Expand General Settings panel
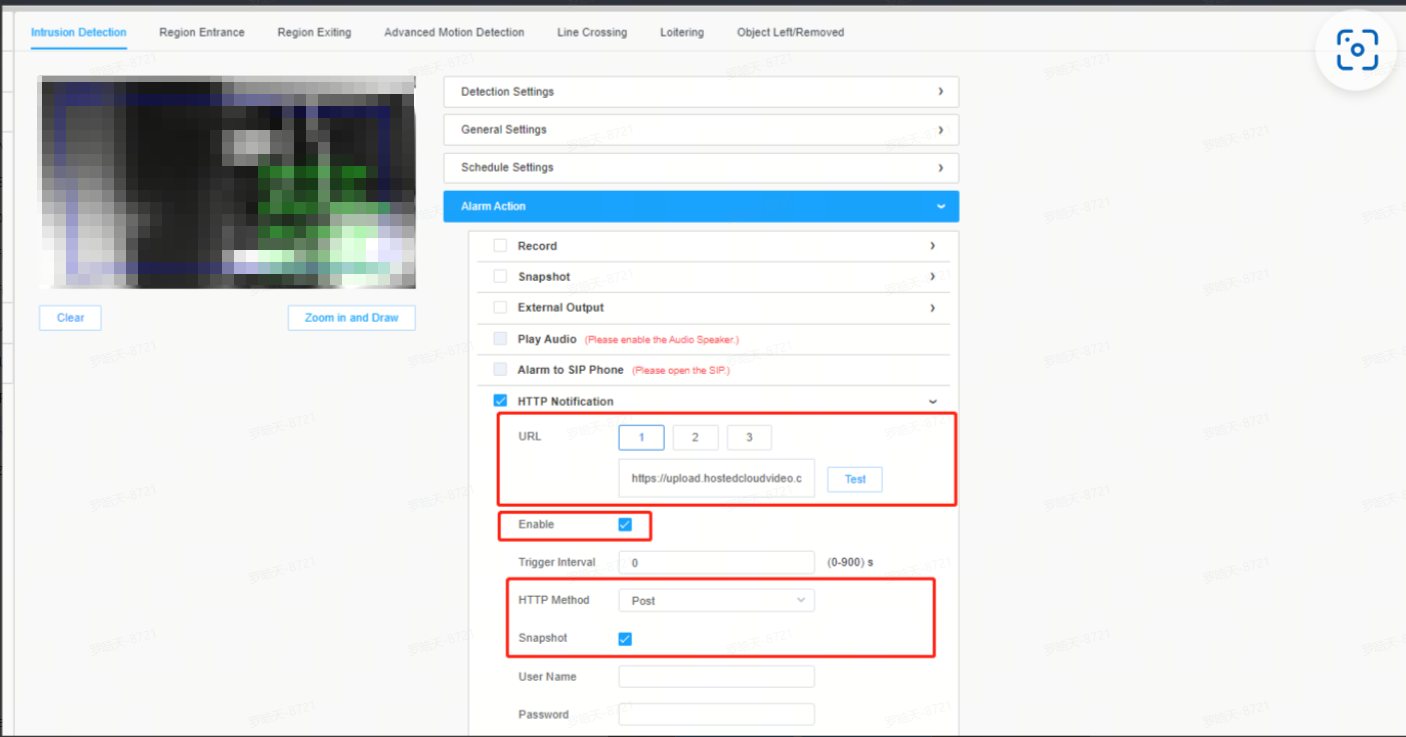Viewport: 1406px width, 737px height. 701,130
